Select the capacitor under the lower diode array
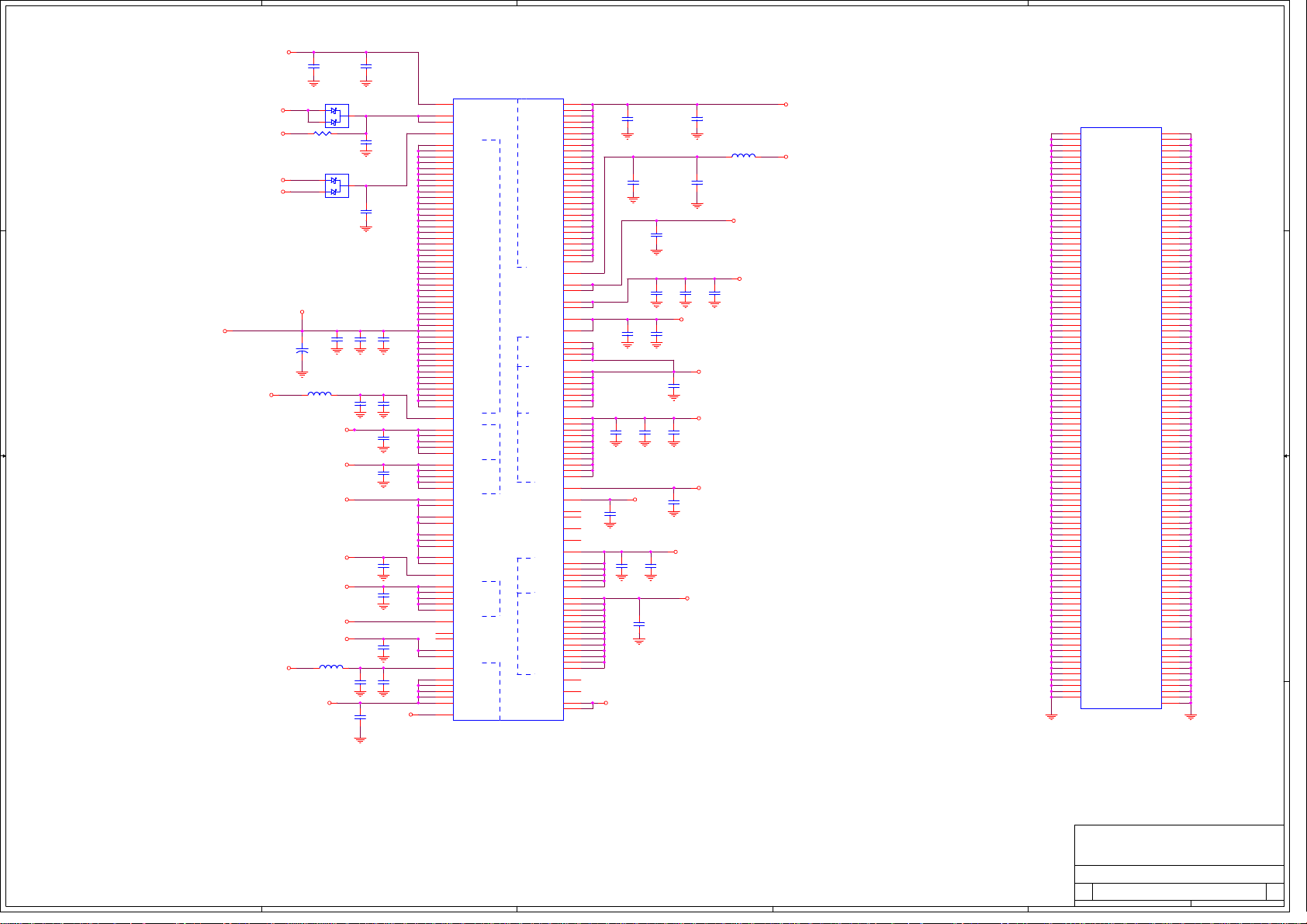The image size is (1307, 924). point(366,211)
